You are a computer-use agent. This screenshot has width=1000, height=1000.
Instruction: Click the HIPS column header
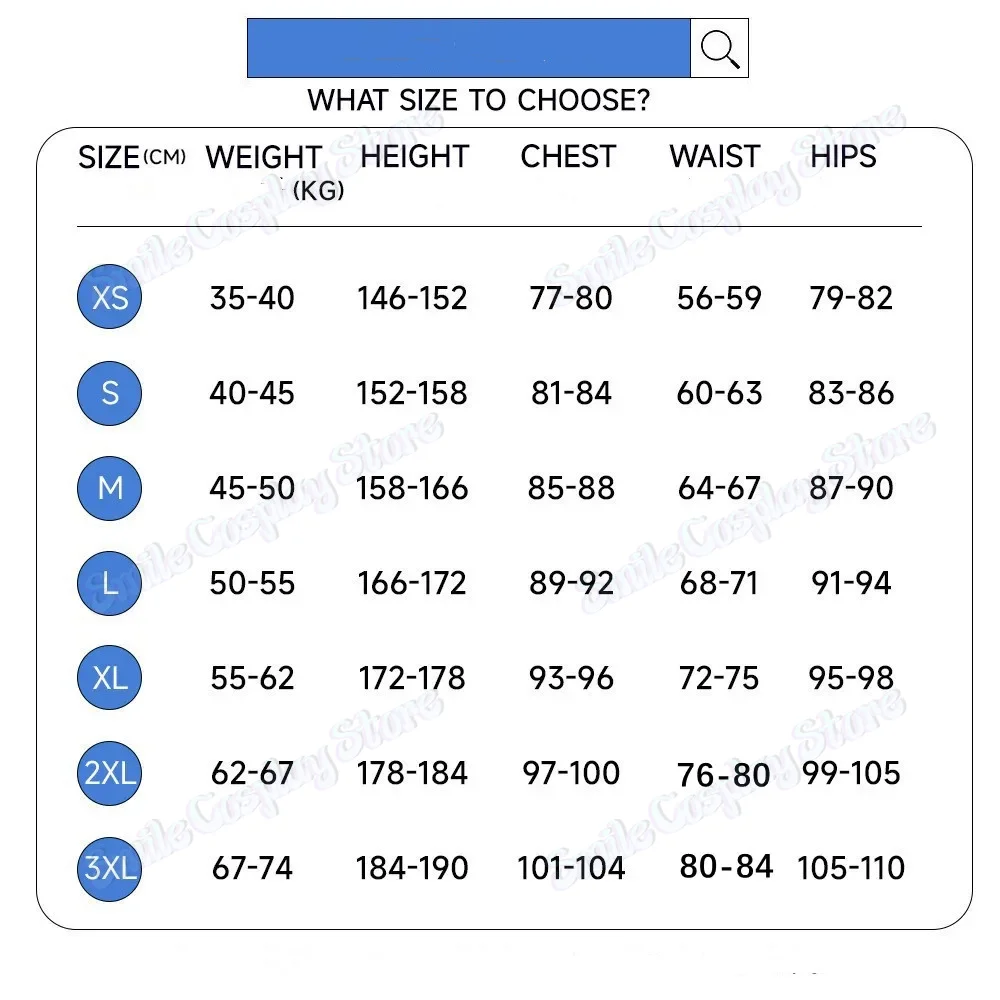[843, 157]
